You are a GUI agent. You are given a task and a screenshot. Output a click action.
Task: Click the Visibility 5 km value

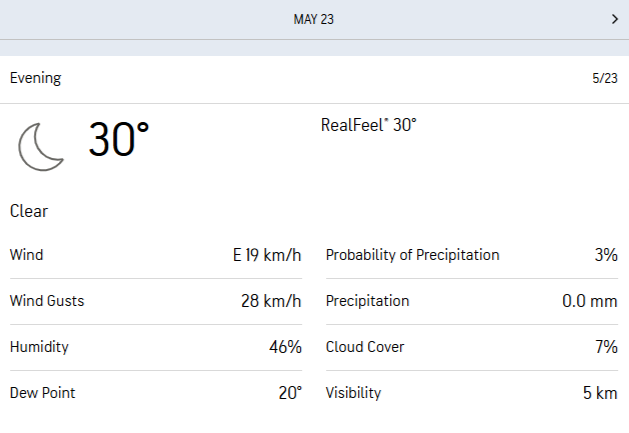pos(600,393)
